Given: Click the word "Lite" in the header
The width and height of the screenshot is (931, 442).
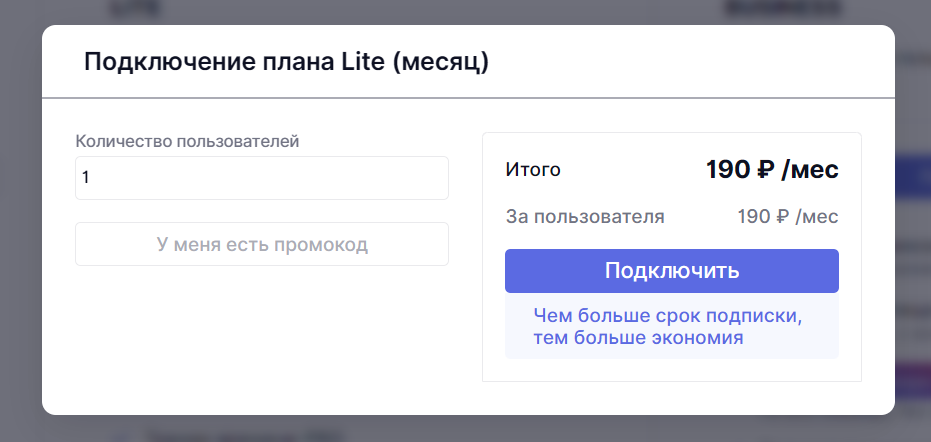Looking at the screenshot, I should [x=361, y=62].
